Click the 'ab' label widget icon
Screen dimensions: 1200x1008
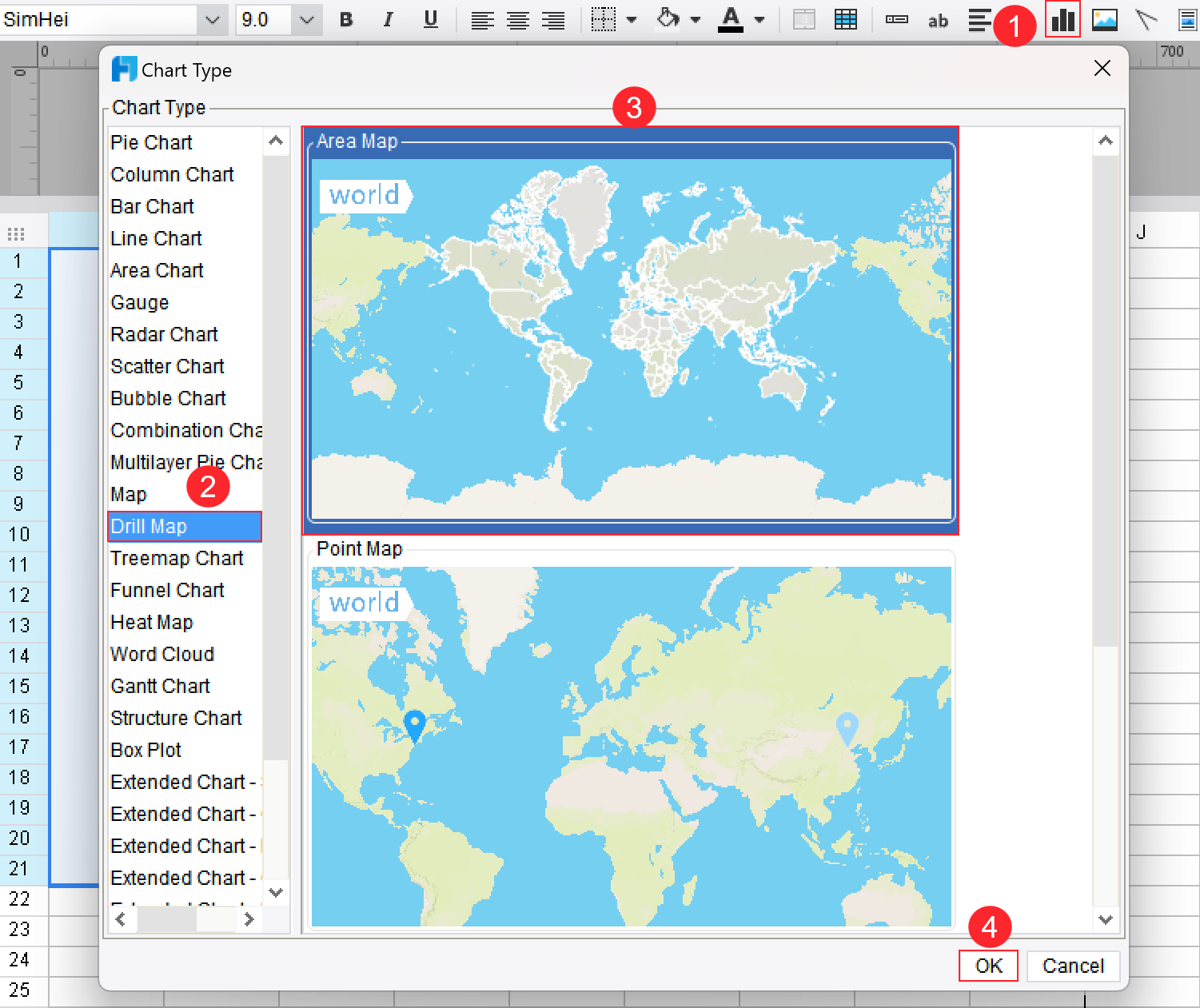(938, 21)
